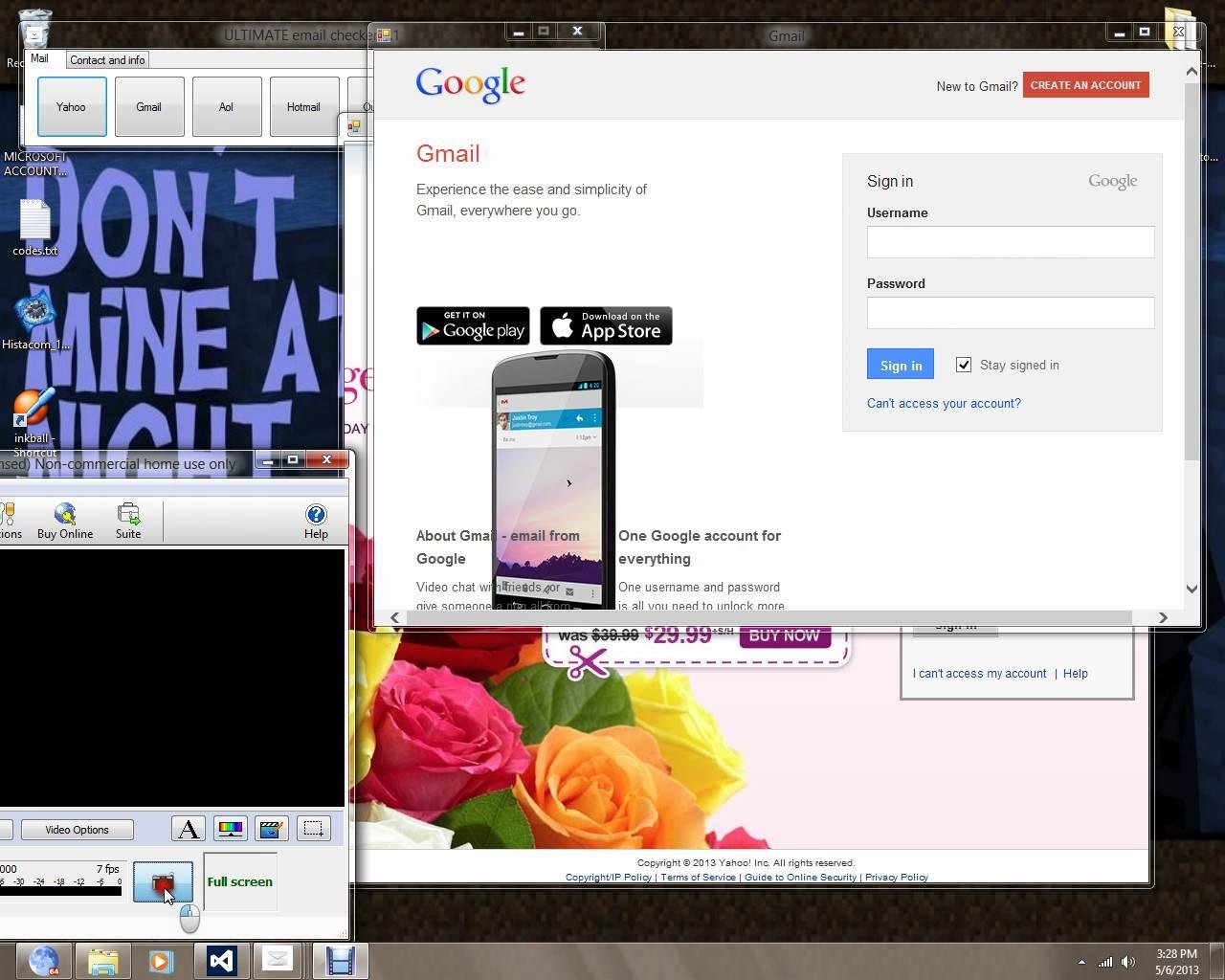Click the Aol button in email checker
Screen dimensions: 1225x980
tap(227, 107)
